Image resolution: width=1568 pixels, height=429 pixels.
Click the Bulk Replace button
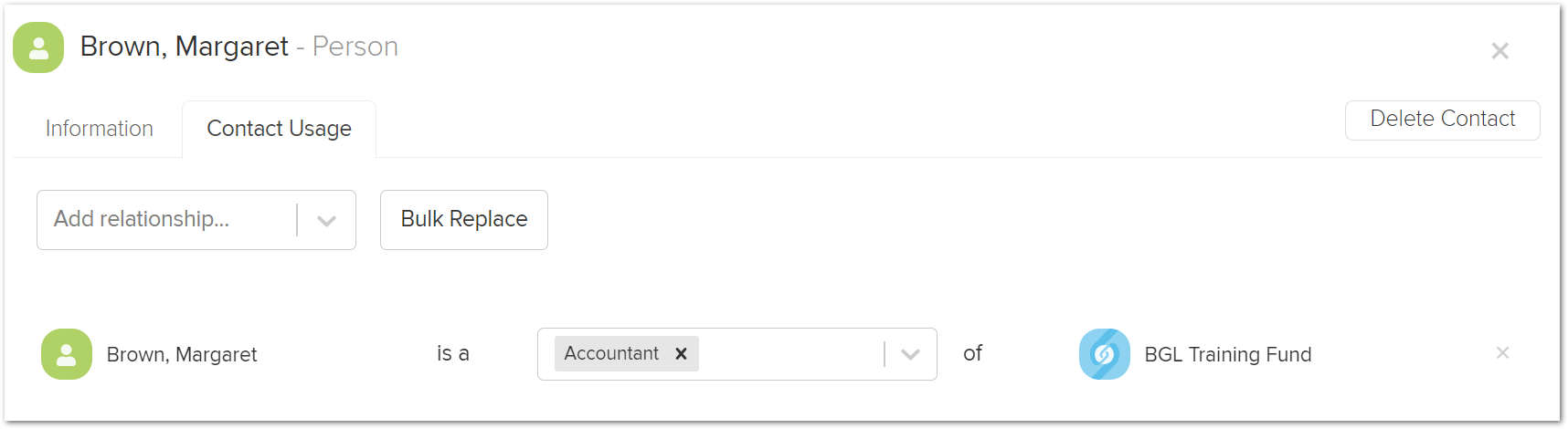click(x=463, y=219)
